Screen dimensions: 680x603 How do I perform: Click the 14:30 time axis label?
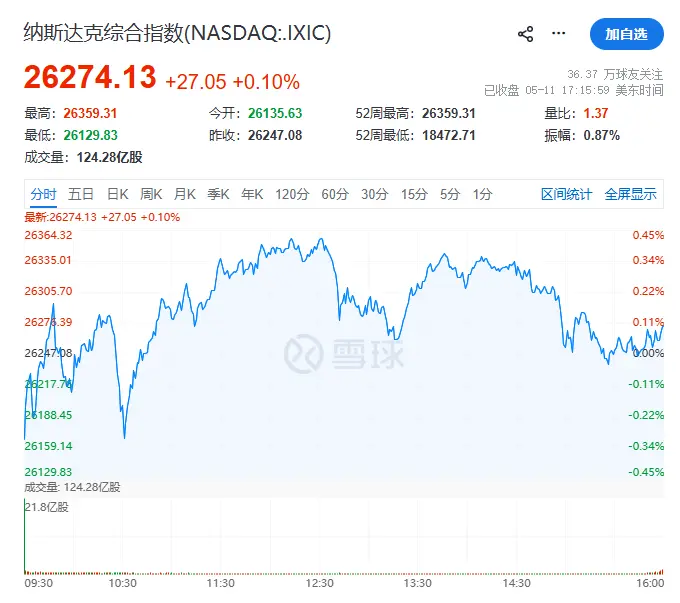coord(517,583)
